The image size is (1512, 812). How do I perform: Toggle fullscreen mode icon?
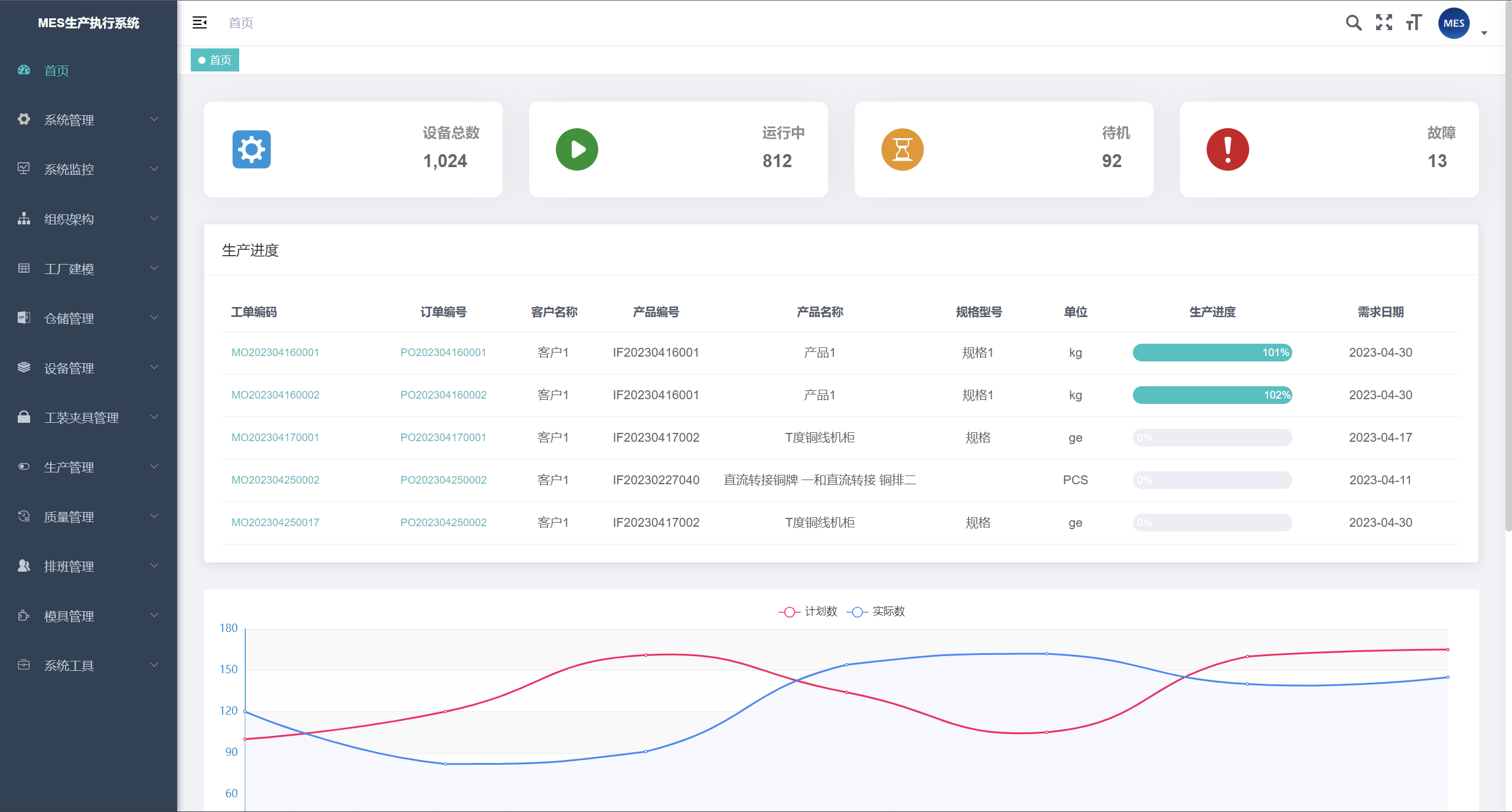coord(1384,22)
